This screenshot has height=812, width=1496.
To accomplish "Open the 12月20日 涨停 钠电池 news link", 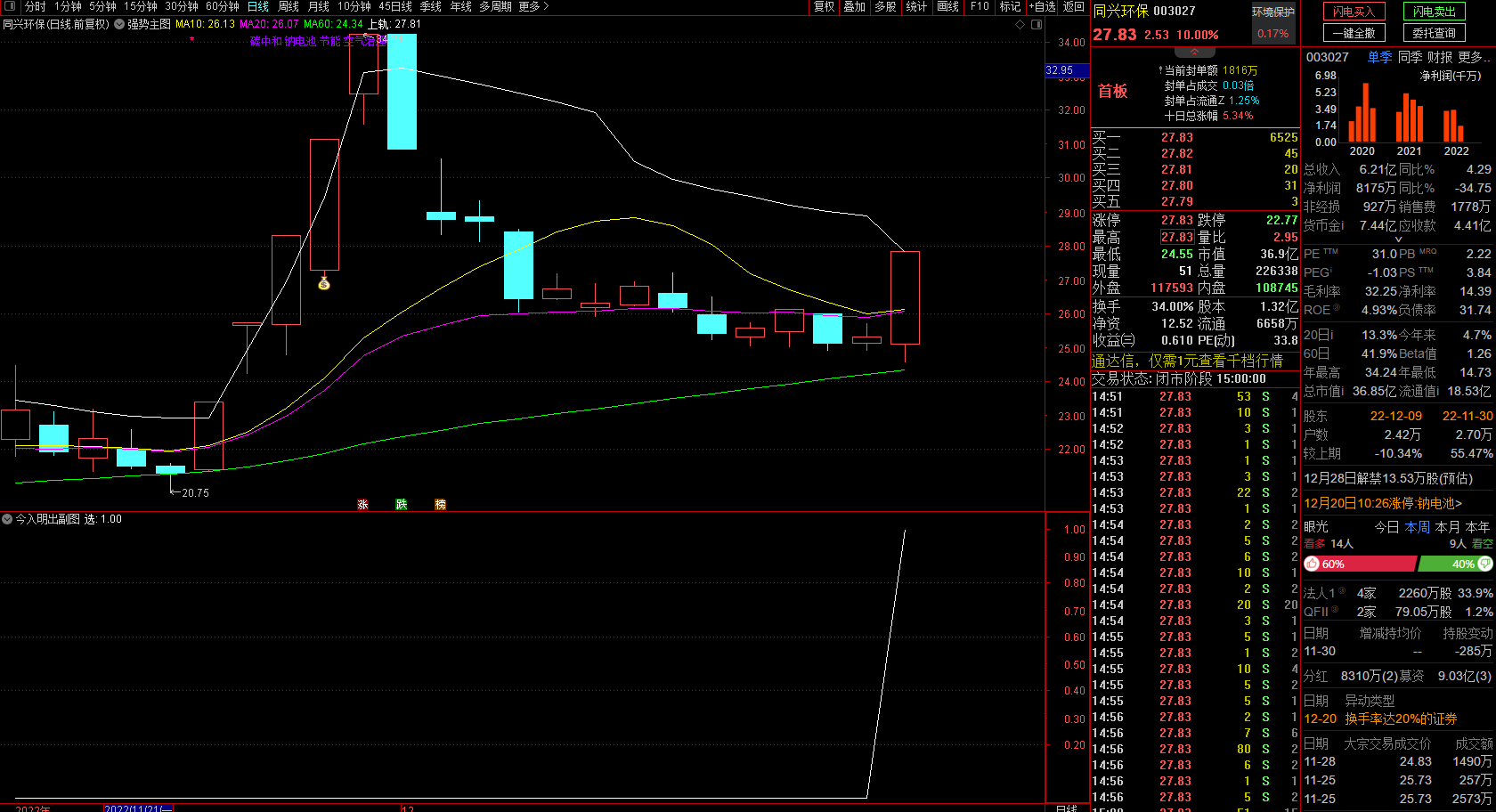I will pyautogui.click(x=1383, y=503).
